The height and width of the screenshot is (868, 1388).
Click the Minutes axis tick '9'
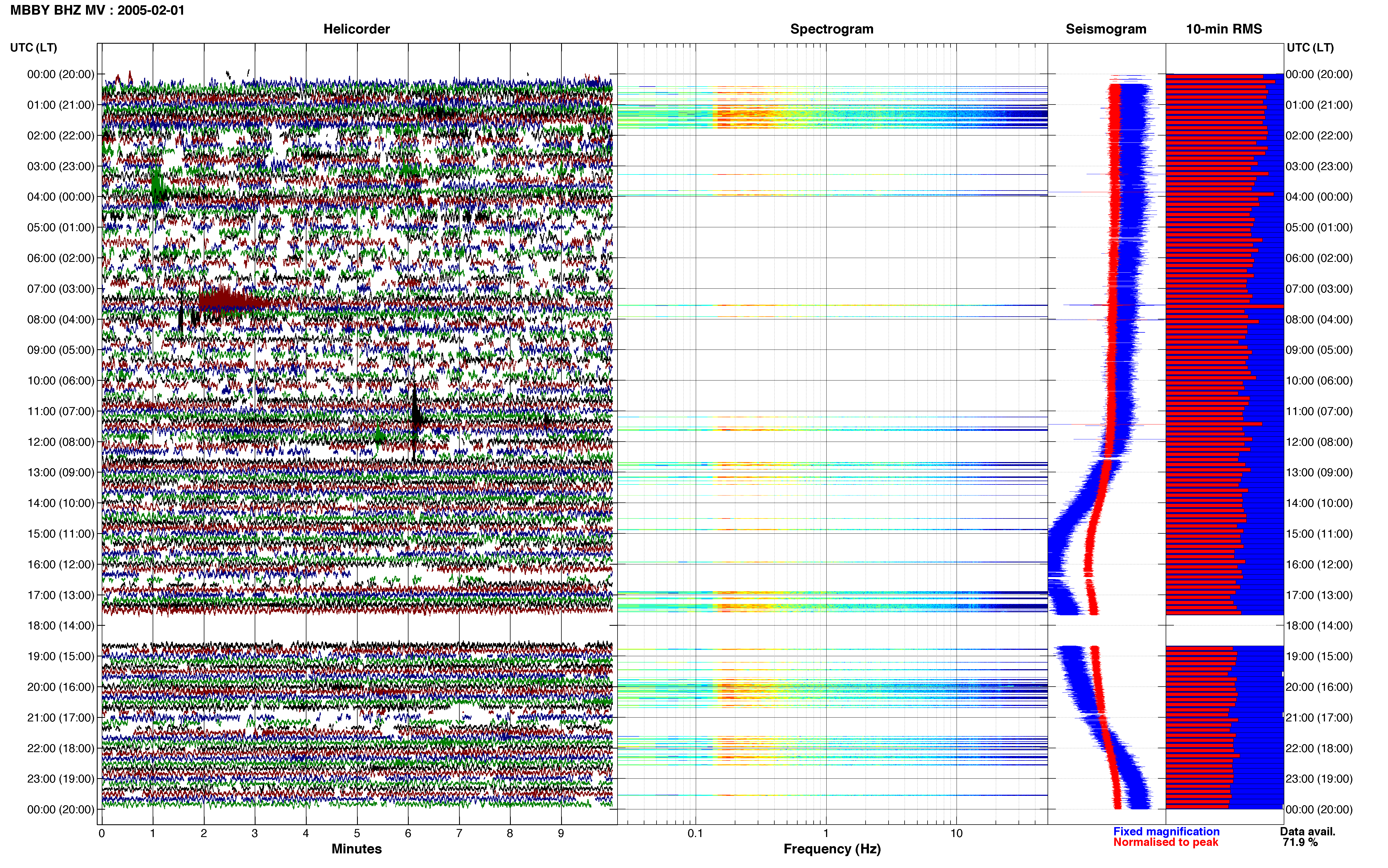561,833
